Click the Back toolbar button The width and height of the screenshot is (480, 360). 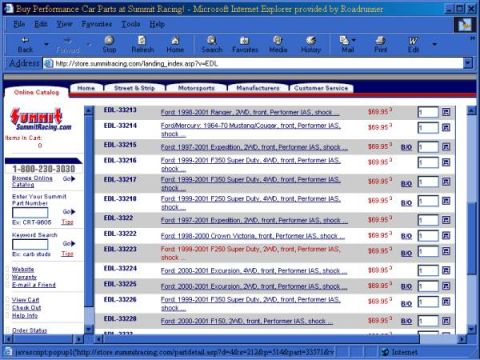click(25, 45)
